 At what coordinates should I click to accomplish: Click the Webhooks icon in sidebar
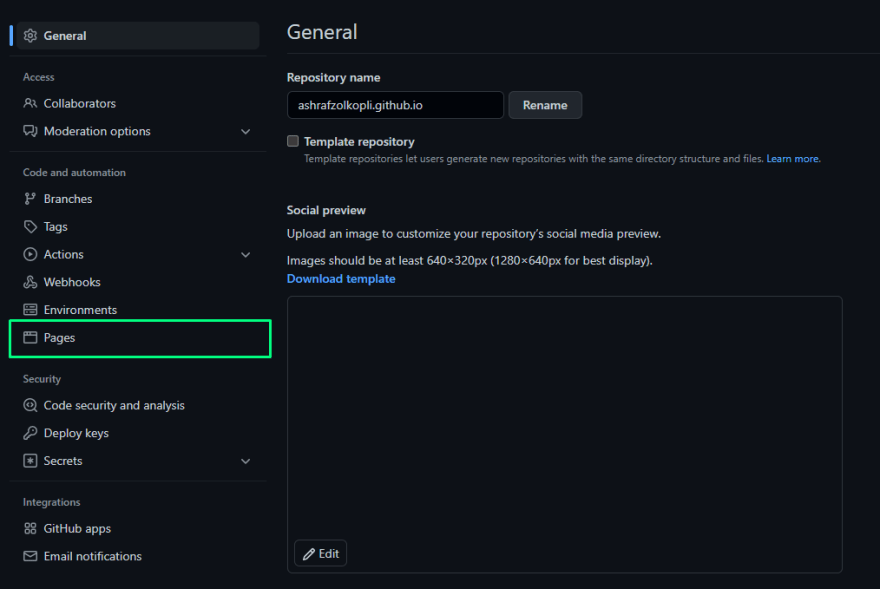coord(30,282)
